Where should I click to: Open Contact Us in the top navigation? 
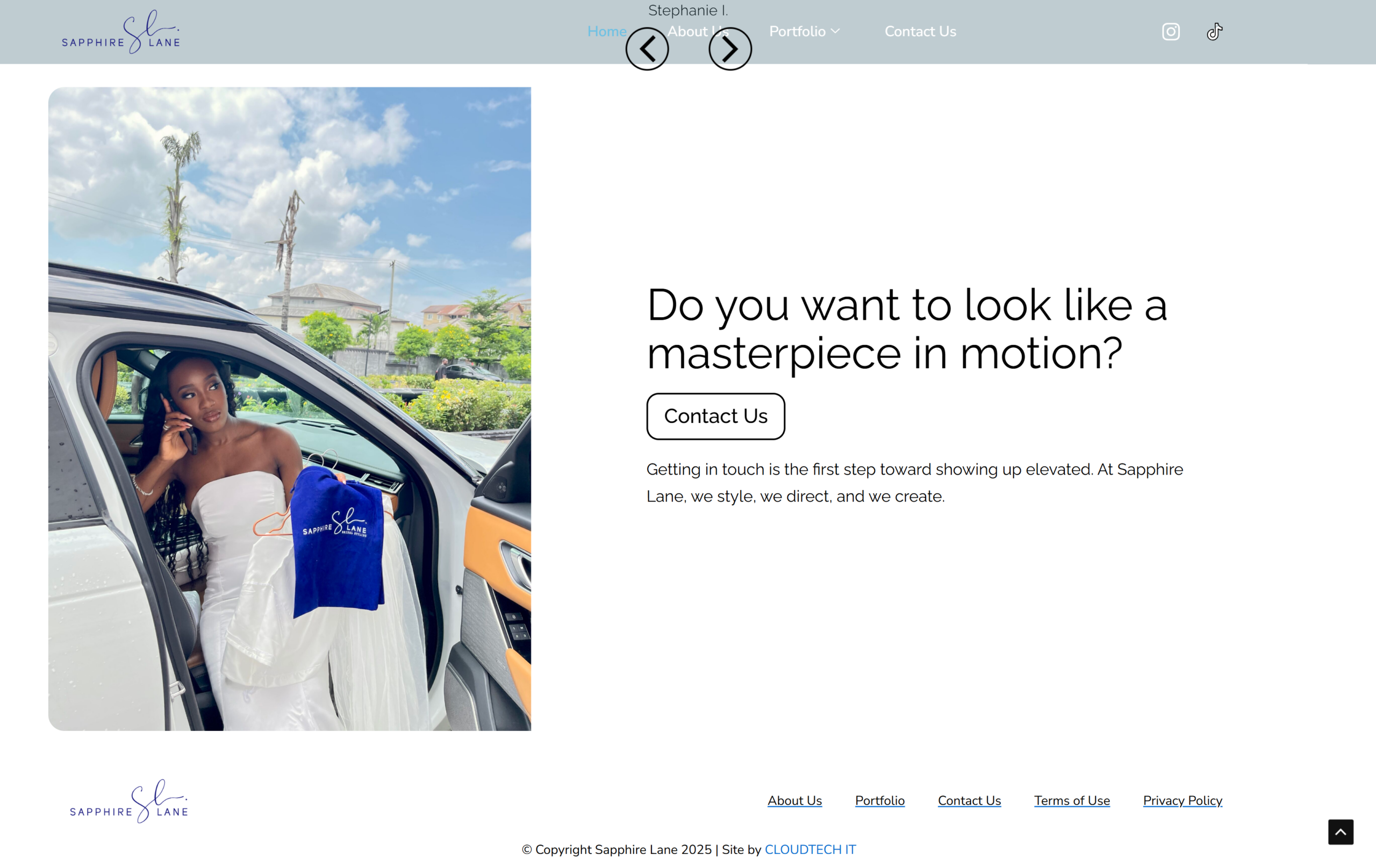(x=920, y=31)
